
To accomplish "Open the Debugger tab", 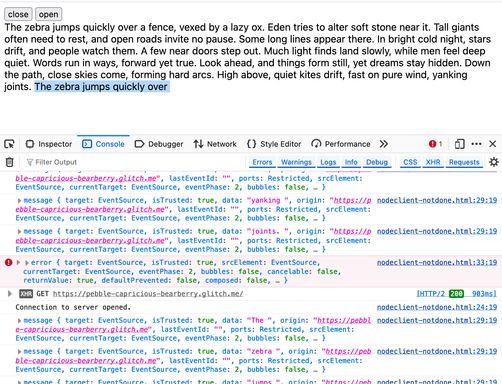I will tap(159, 144).
